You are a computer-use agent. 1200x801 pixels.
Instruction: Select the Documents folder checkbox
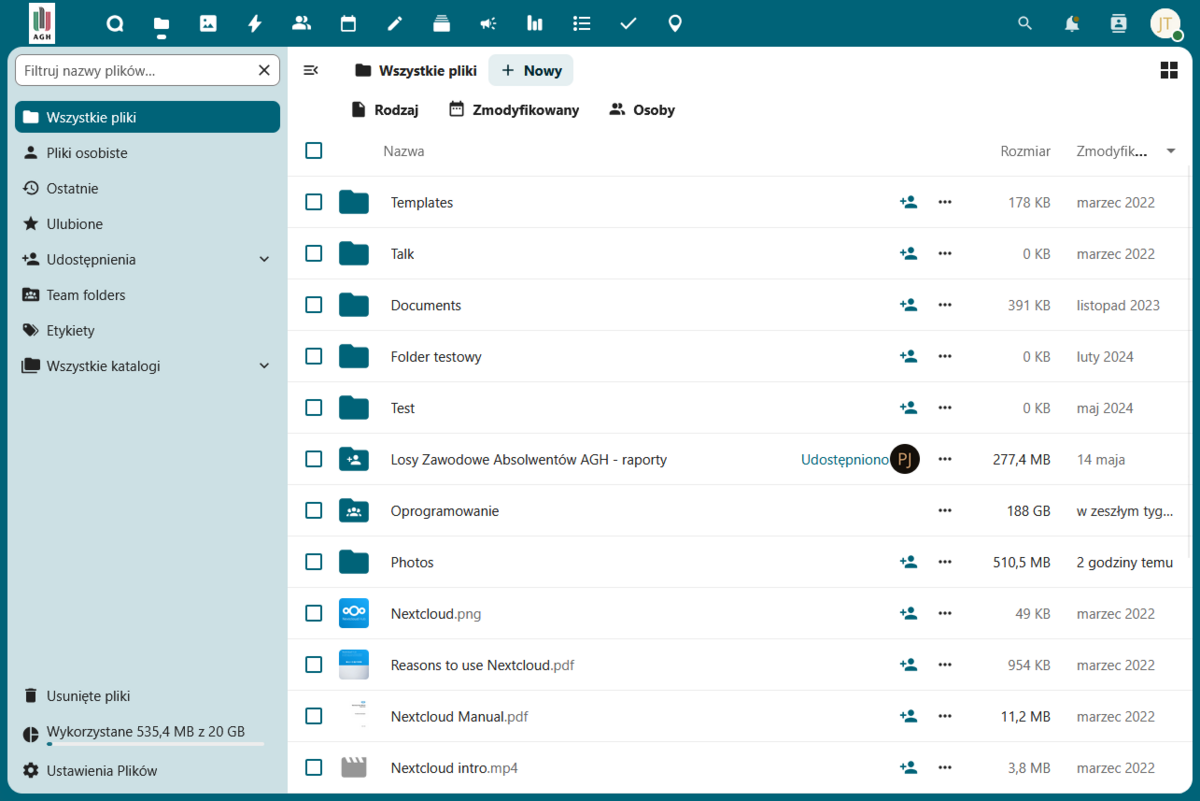(x=314, y=305)
